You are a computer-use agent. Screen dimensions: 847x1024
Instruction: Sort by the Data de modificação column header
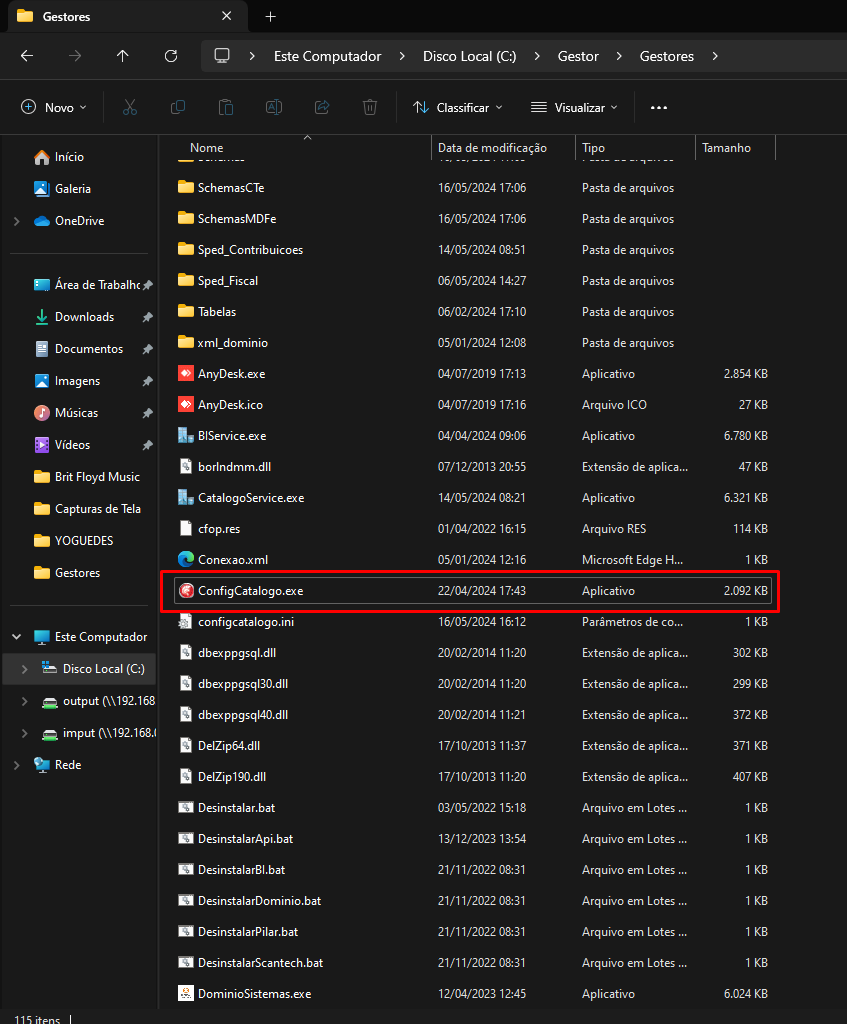coord(492,148)
